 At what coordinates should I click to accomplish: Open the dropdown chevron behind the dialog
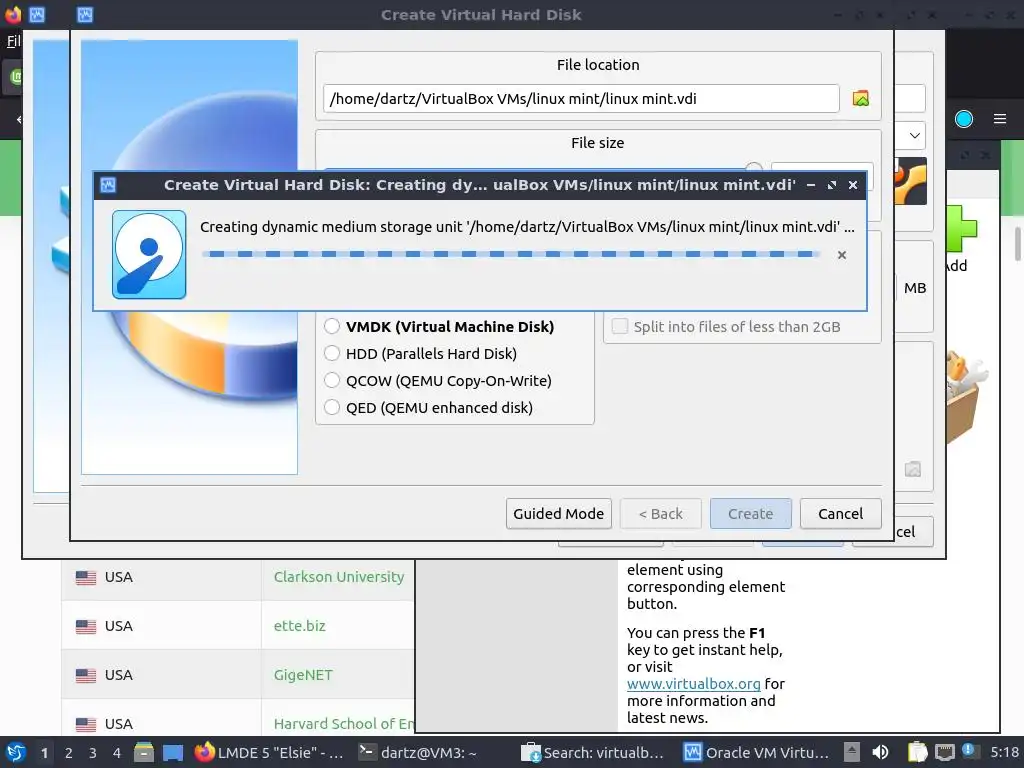click(915, 135)
